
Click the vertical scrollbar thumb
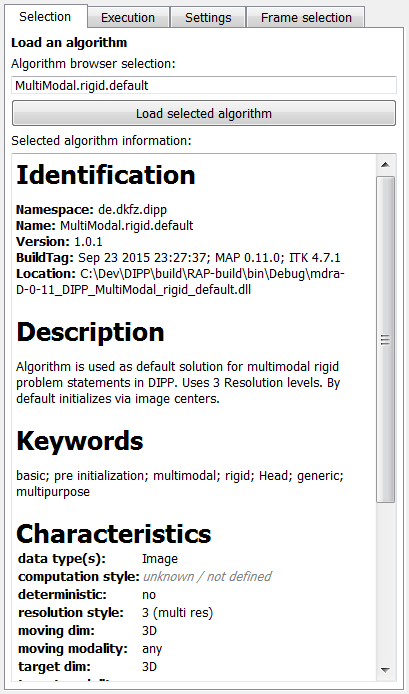[385, 339]
